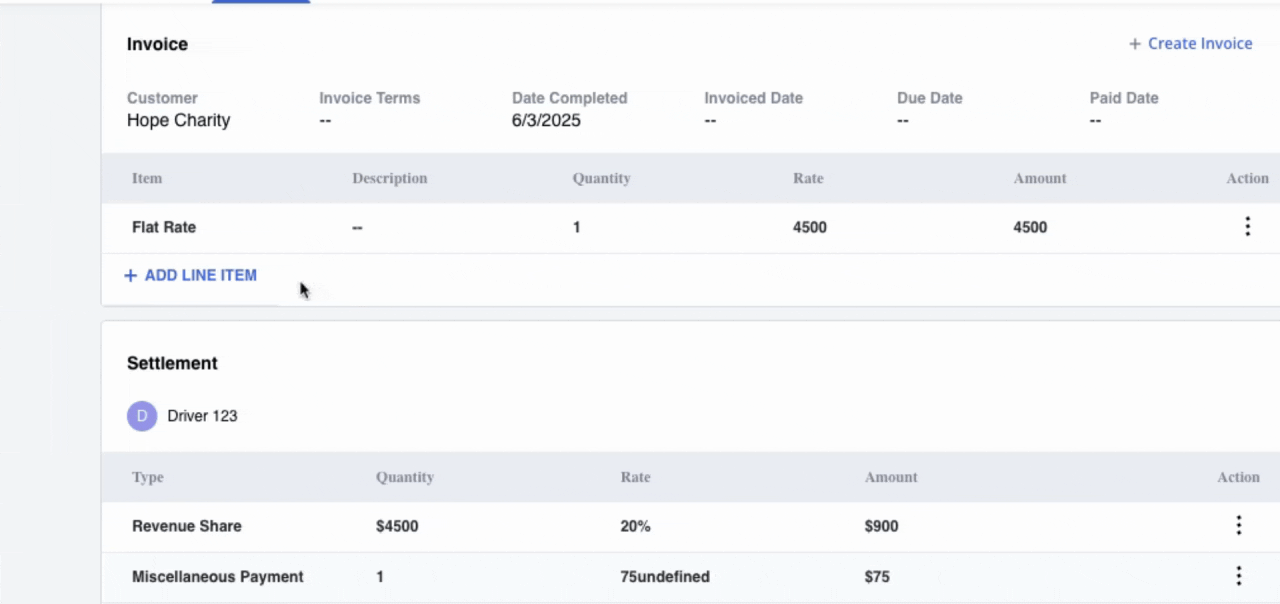Click the settlement table Type header
The width and height of the screenshot is (1280, 604).
pos(148,477)
